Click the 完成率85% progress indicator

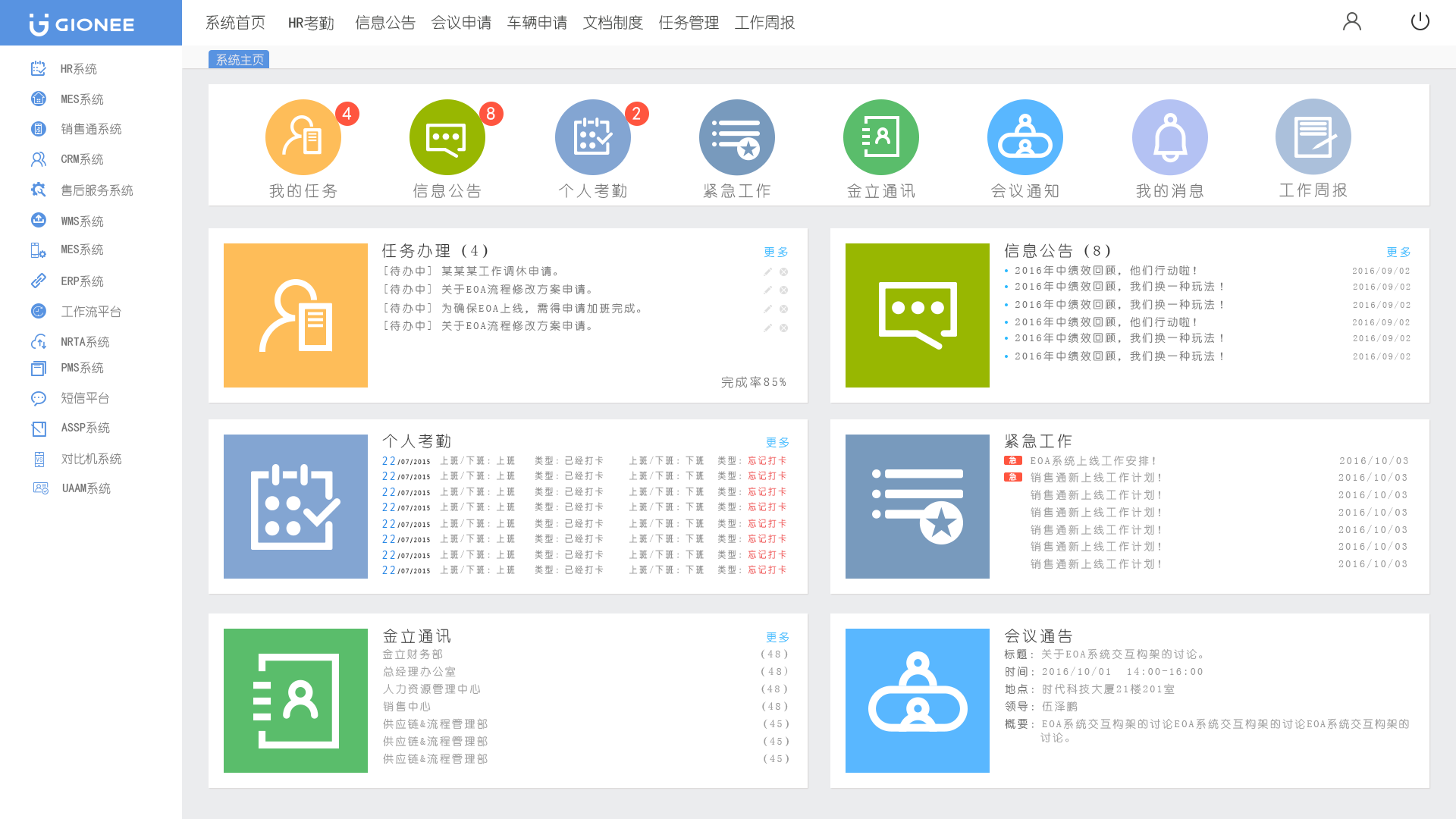click(x=752, y=382)
